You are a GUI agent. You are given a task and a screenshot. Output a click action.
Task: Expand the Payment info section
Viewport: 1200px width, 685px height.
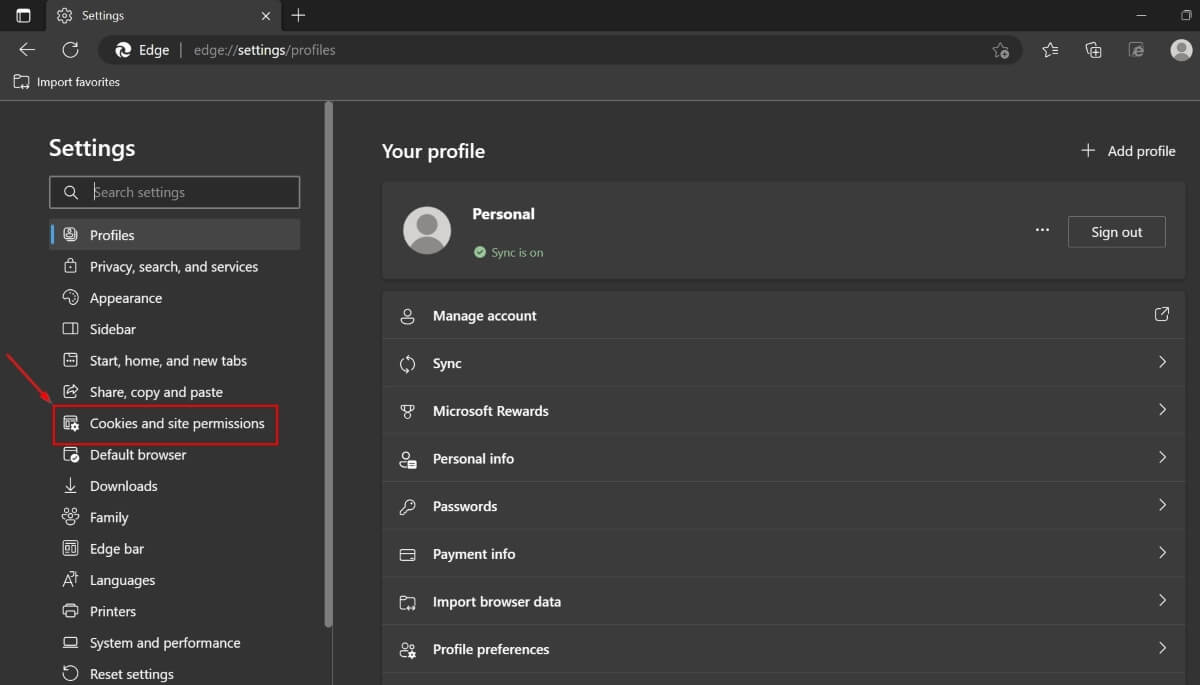(782, 553)
